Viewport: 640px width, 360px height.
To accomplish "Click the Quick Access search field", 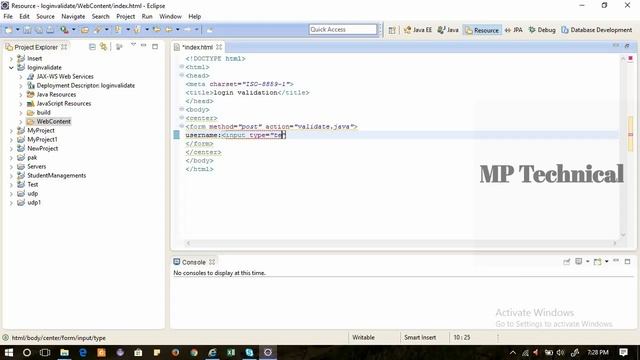I will click(343, 29).
